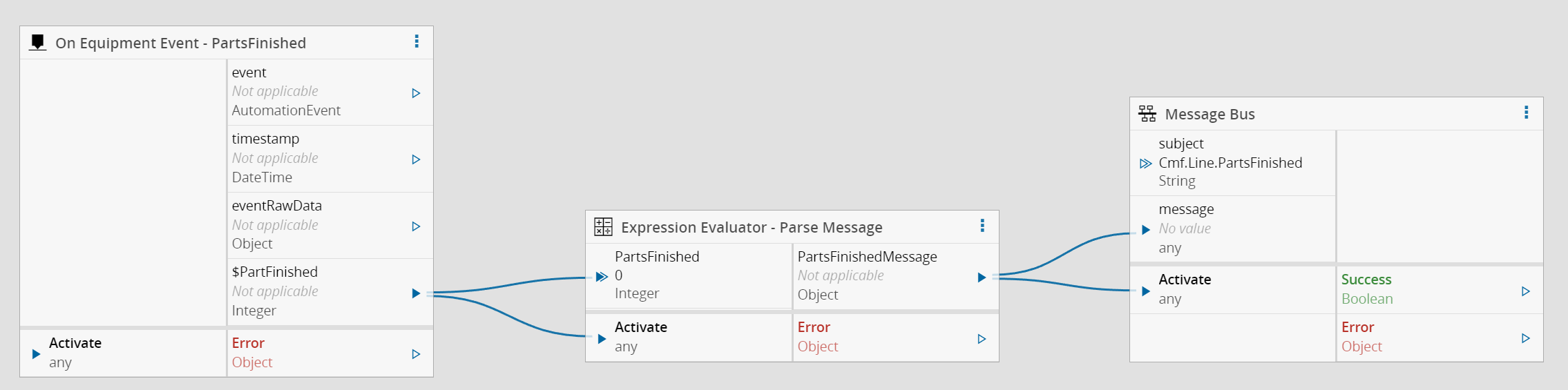Click the Expression Evaluator Activate input port
This screenshot has width=1568, height=390.
click(602, 339)
